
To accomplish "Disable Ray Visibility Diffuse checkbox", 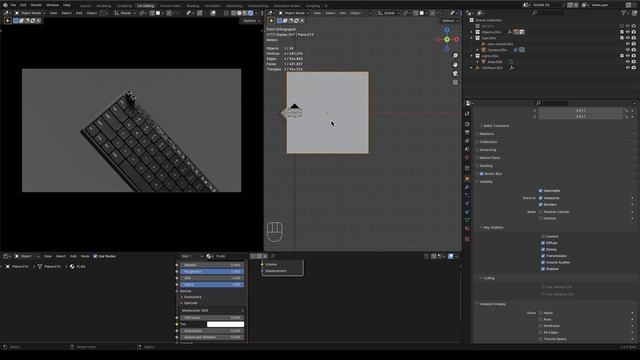I will (543, 243).
